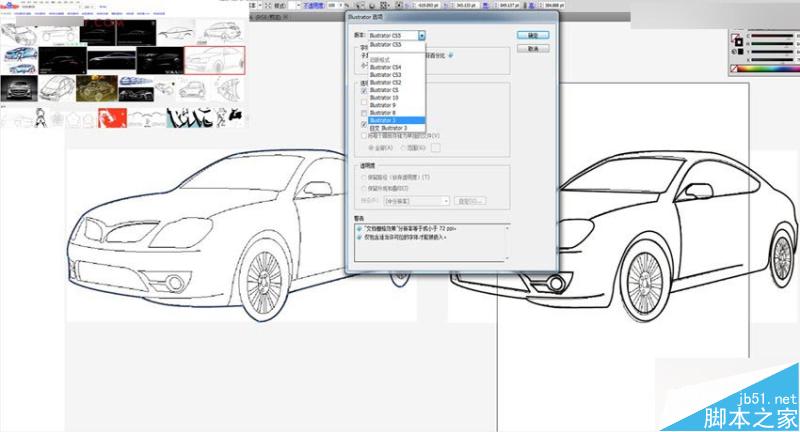This screenshot has width=800, height=432.
Task: Choose Illustrator 10 from the version list
Action: click(x=396, y=97)
